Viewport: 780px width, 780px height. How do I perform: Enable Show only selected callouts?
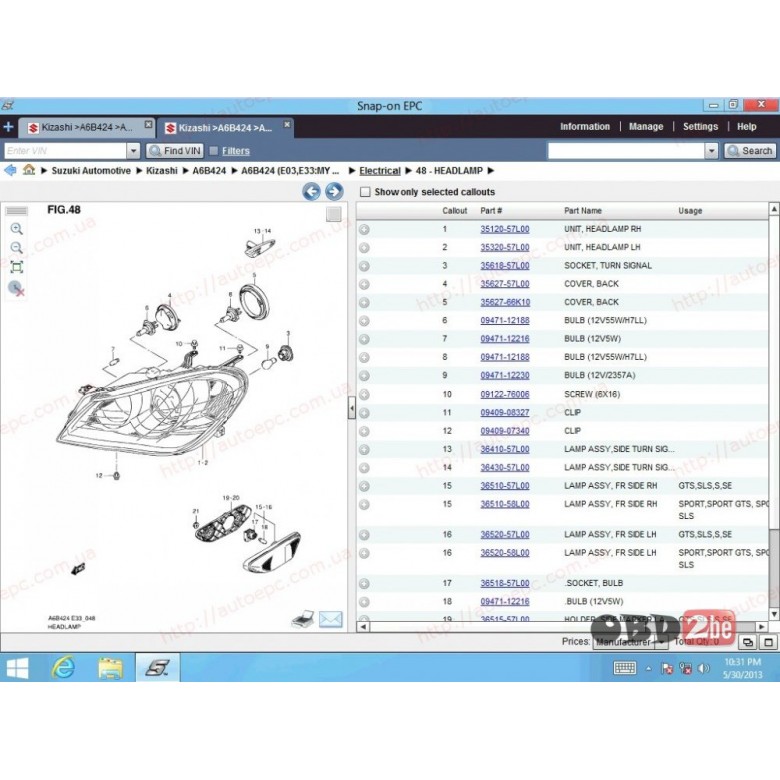coord(365,192)
